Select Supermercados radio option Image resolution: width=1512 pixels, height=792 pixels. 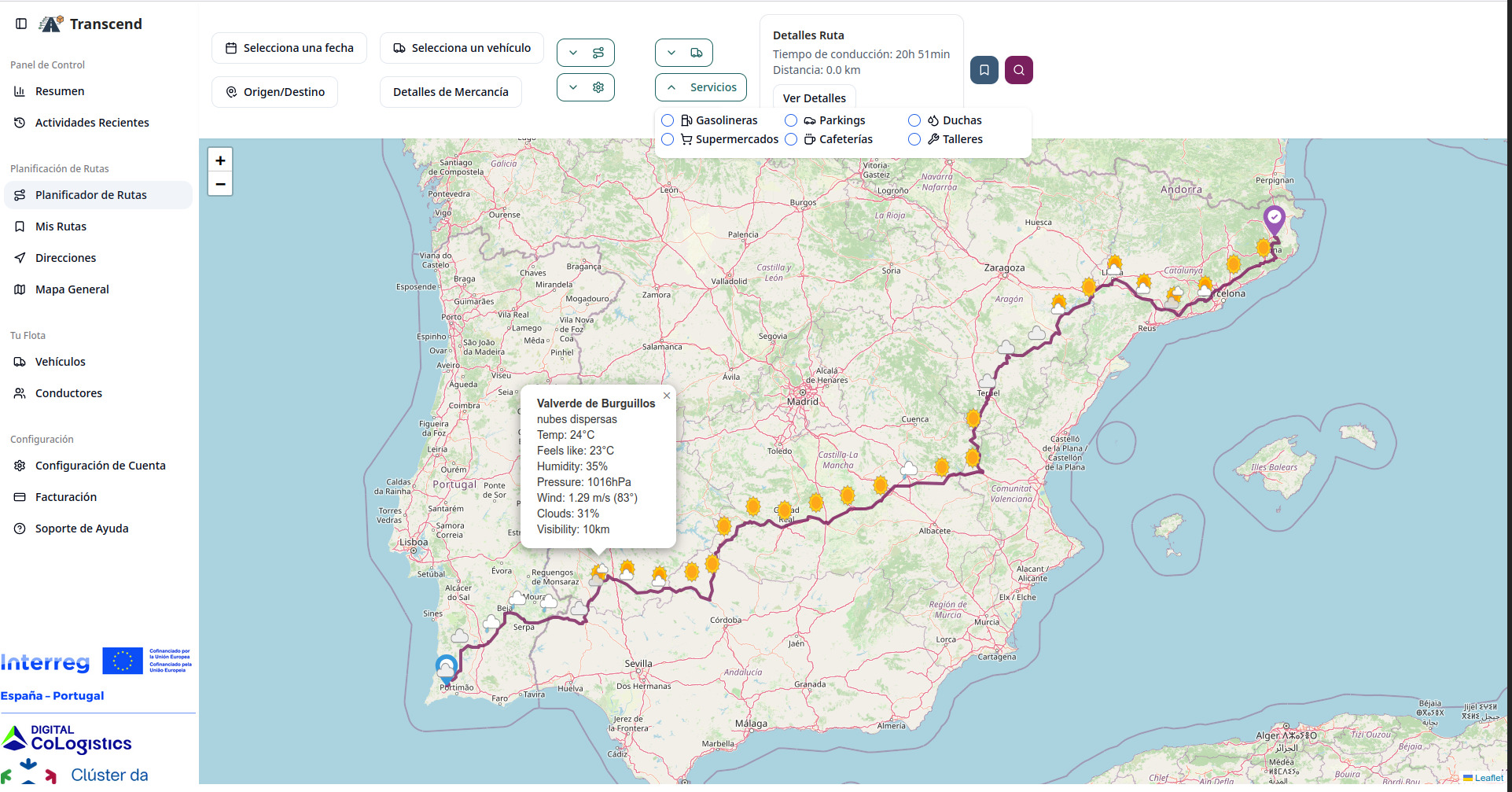[668, 139]
